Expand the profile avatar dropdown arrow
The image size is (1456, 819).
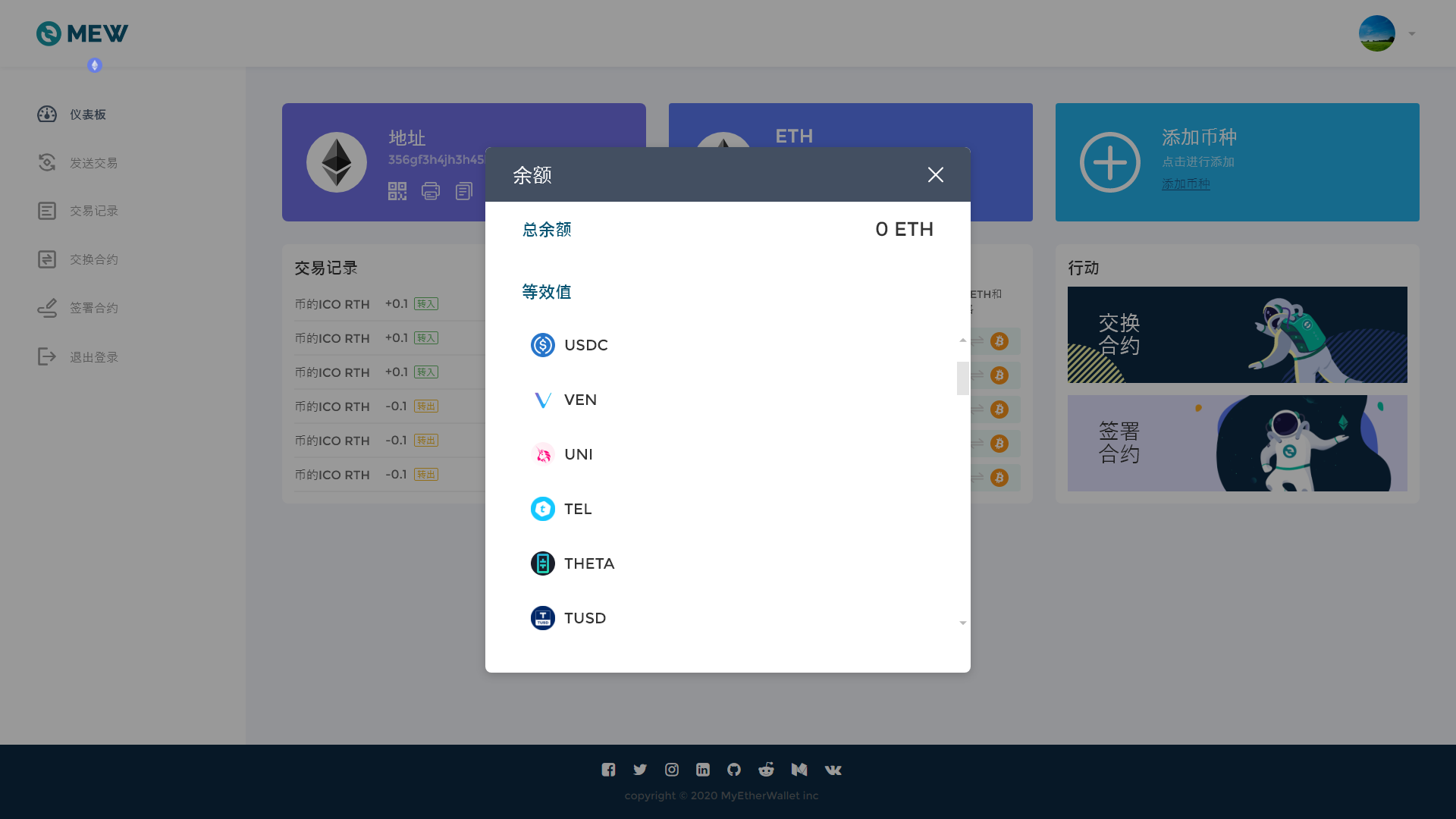pyautogui.click(x=1412, y=33)
